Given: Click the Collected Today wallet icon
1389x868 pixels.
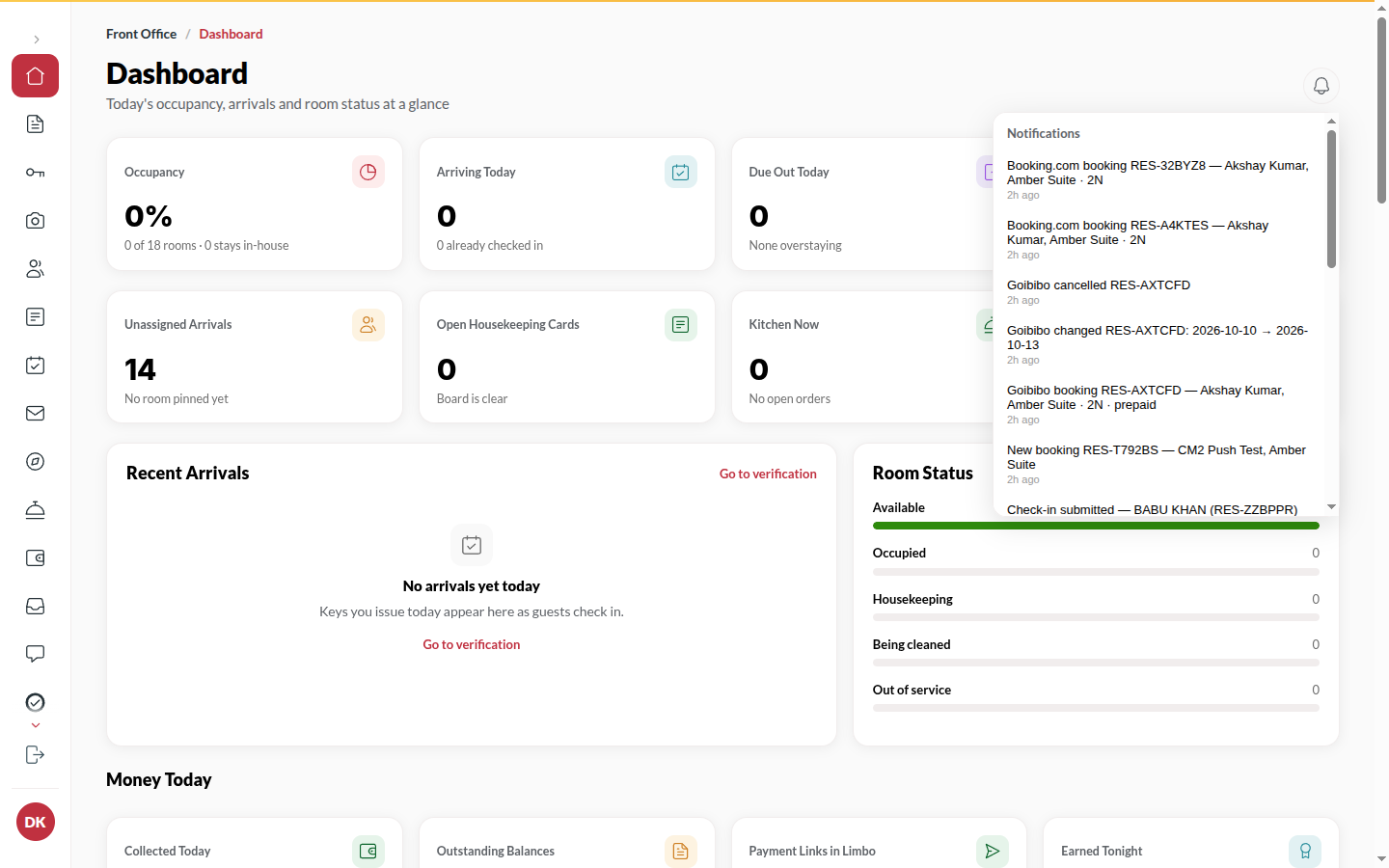Looking at the screenshot, I should coord(368,851).
